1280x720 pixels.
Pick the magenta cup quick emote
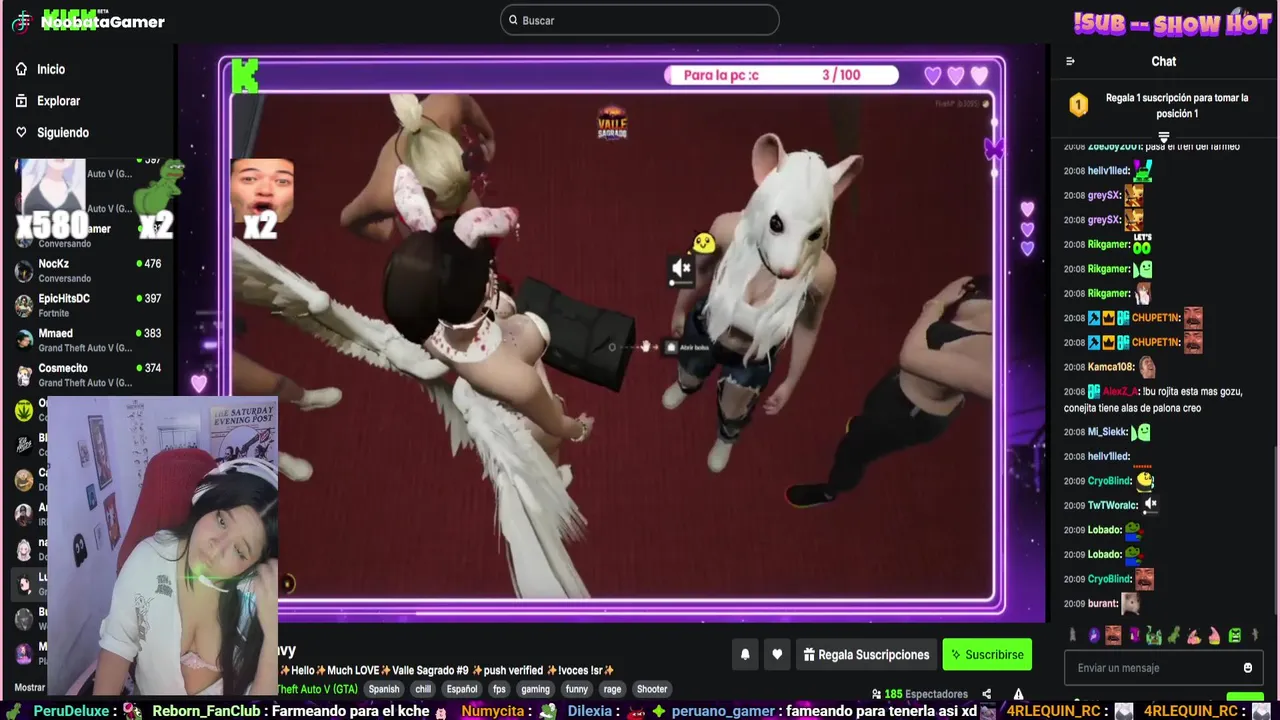1135,635
